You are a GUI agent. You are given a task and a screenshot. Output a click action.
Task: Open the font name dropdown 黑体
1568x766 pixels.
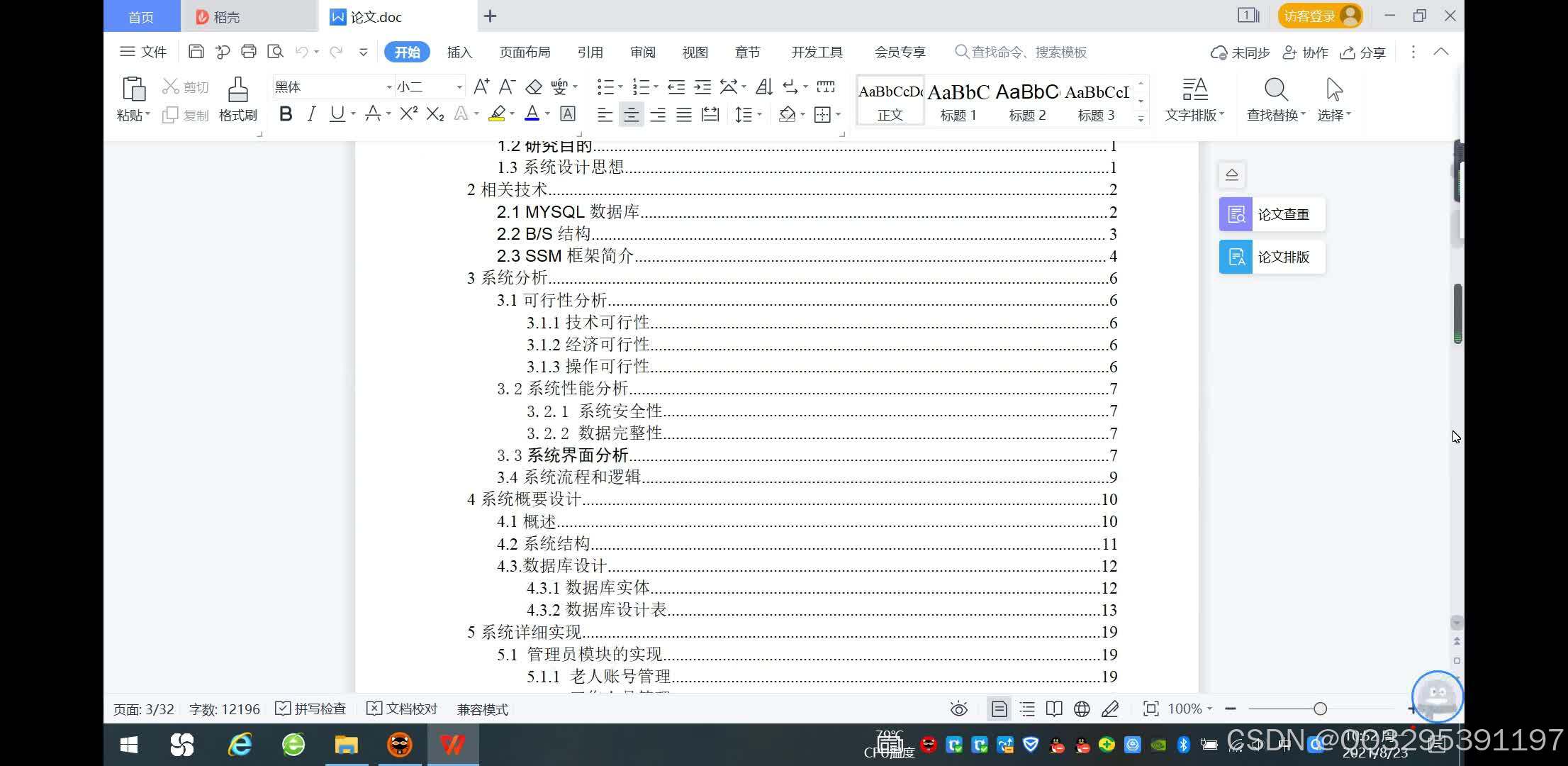click(x=388, y=87)
